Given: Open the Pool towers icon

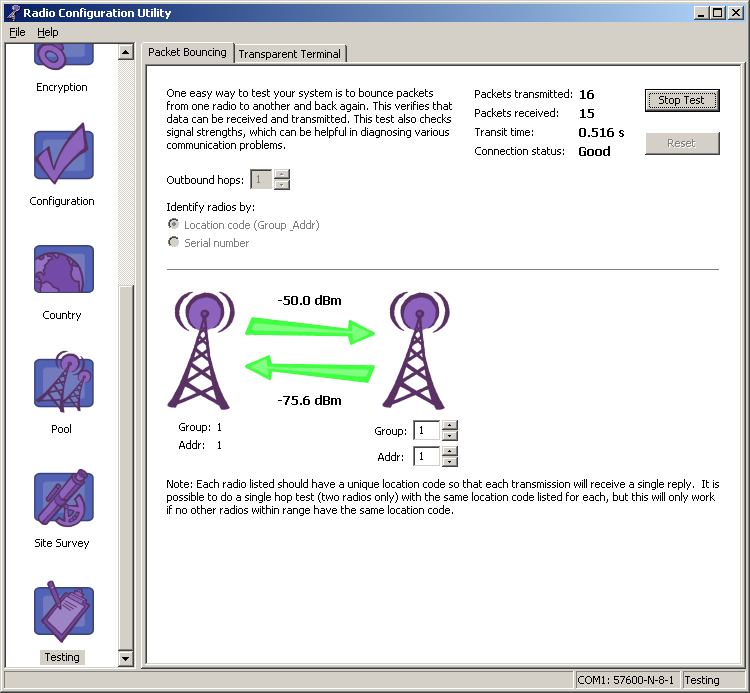Looking at the screenshot, I should point(64,382).
